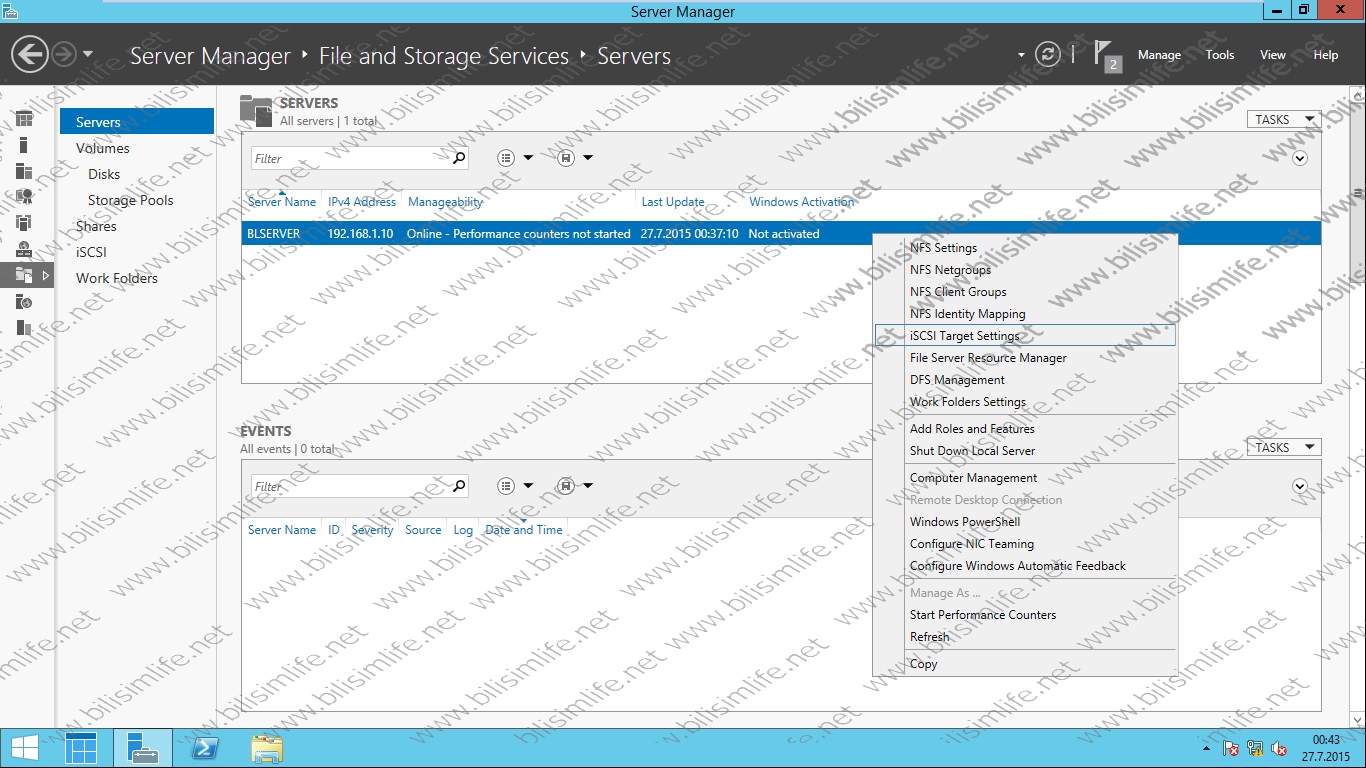Launch Windows PowerShell from the taskbar
The height and width of the screenshot is (768, 1366).
coord(205,748)
